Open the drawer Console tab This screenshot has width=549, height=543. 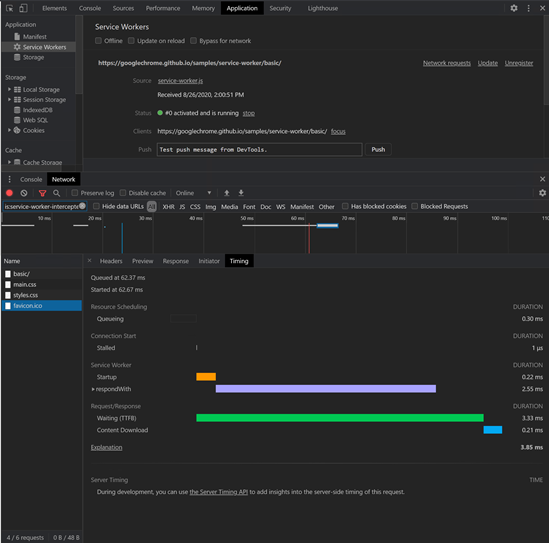[31, 179]
